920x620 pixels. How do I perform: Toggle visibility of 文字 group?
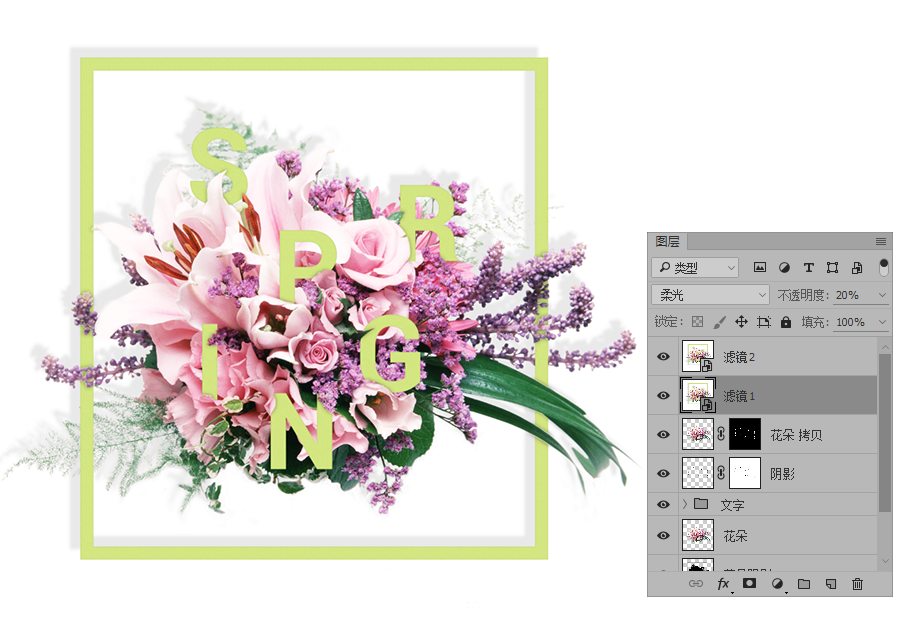click(663, 504)
